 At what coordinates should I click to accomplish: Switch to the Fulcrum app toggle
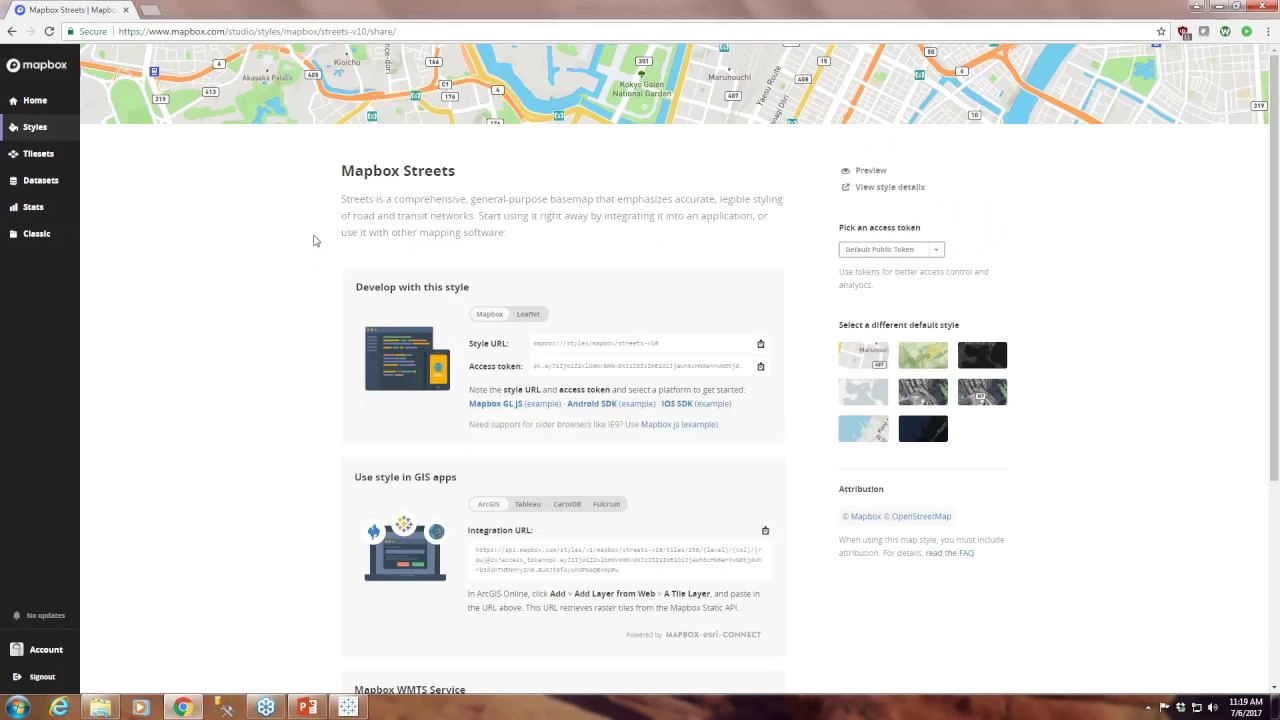pyautogui.click(x=606, y=504)
